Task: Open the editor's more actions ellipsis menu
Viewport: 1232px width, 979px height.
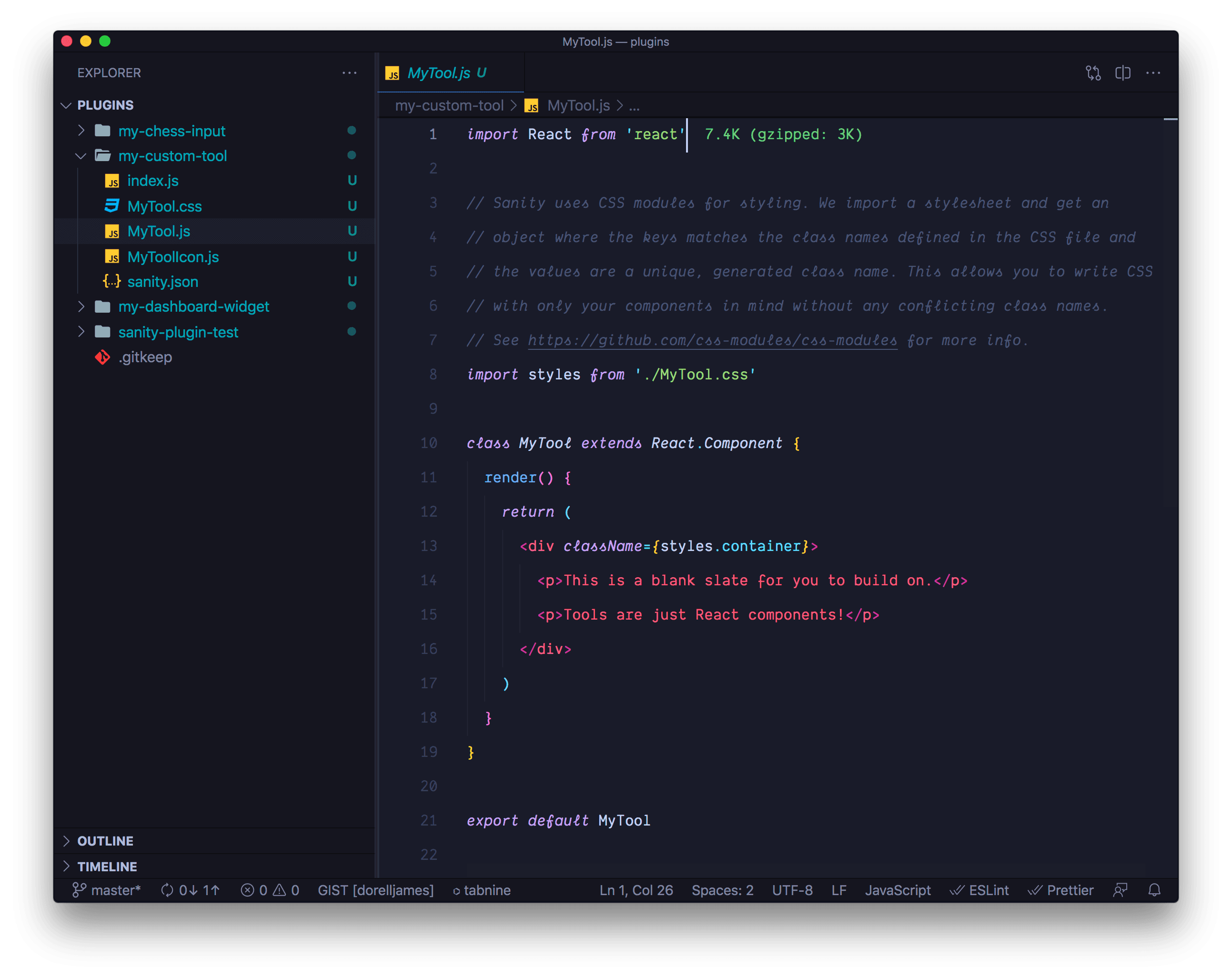Action: point(1154,72)
